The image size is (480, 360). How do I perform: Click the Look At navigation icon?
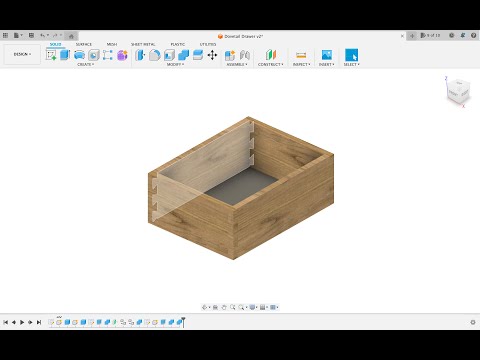click(215, 307)
